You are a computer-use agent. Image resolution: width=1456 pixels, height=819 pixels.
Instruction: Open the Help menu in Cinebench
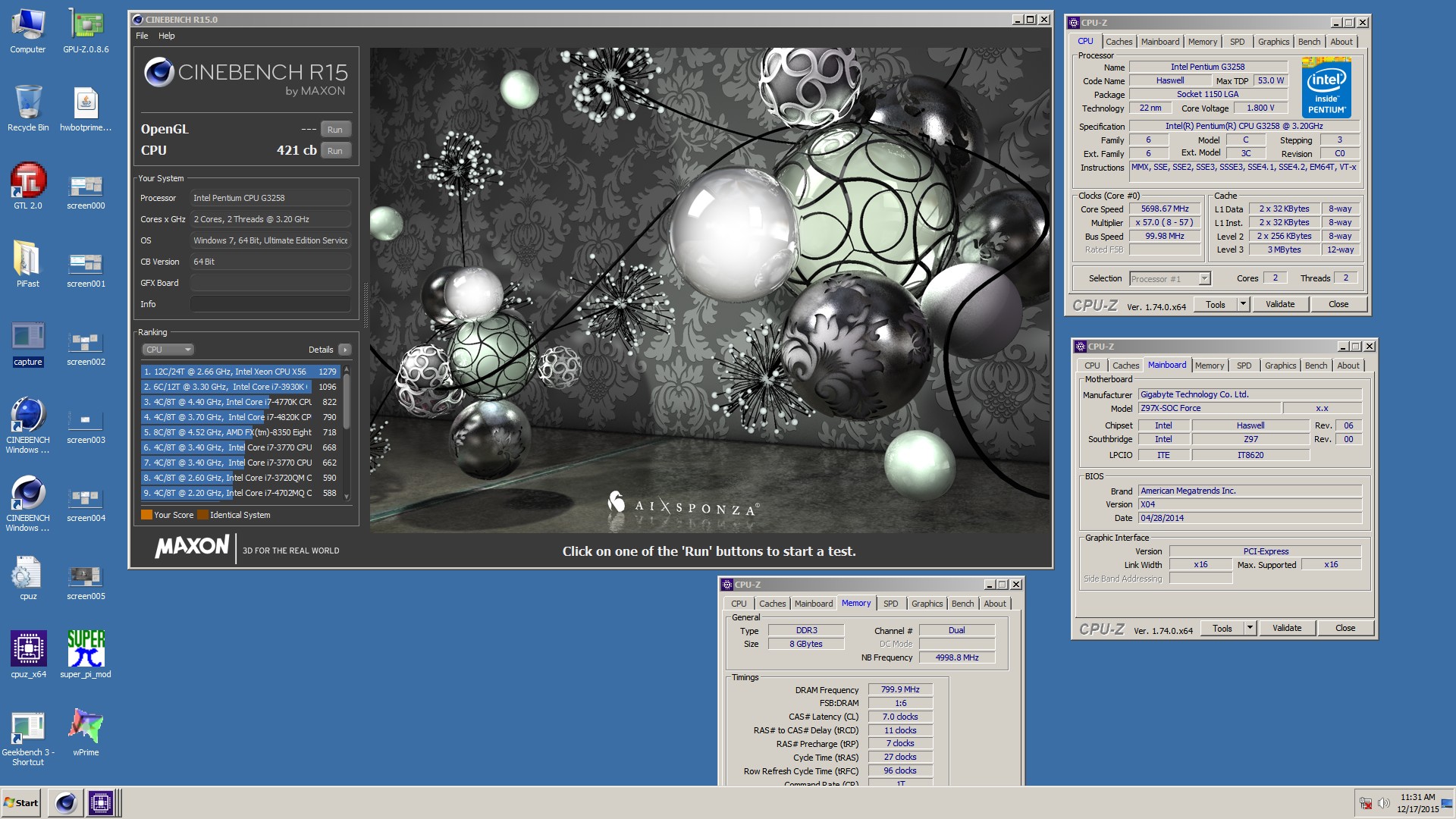[167, 36]
